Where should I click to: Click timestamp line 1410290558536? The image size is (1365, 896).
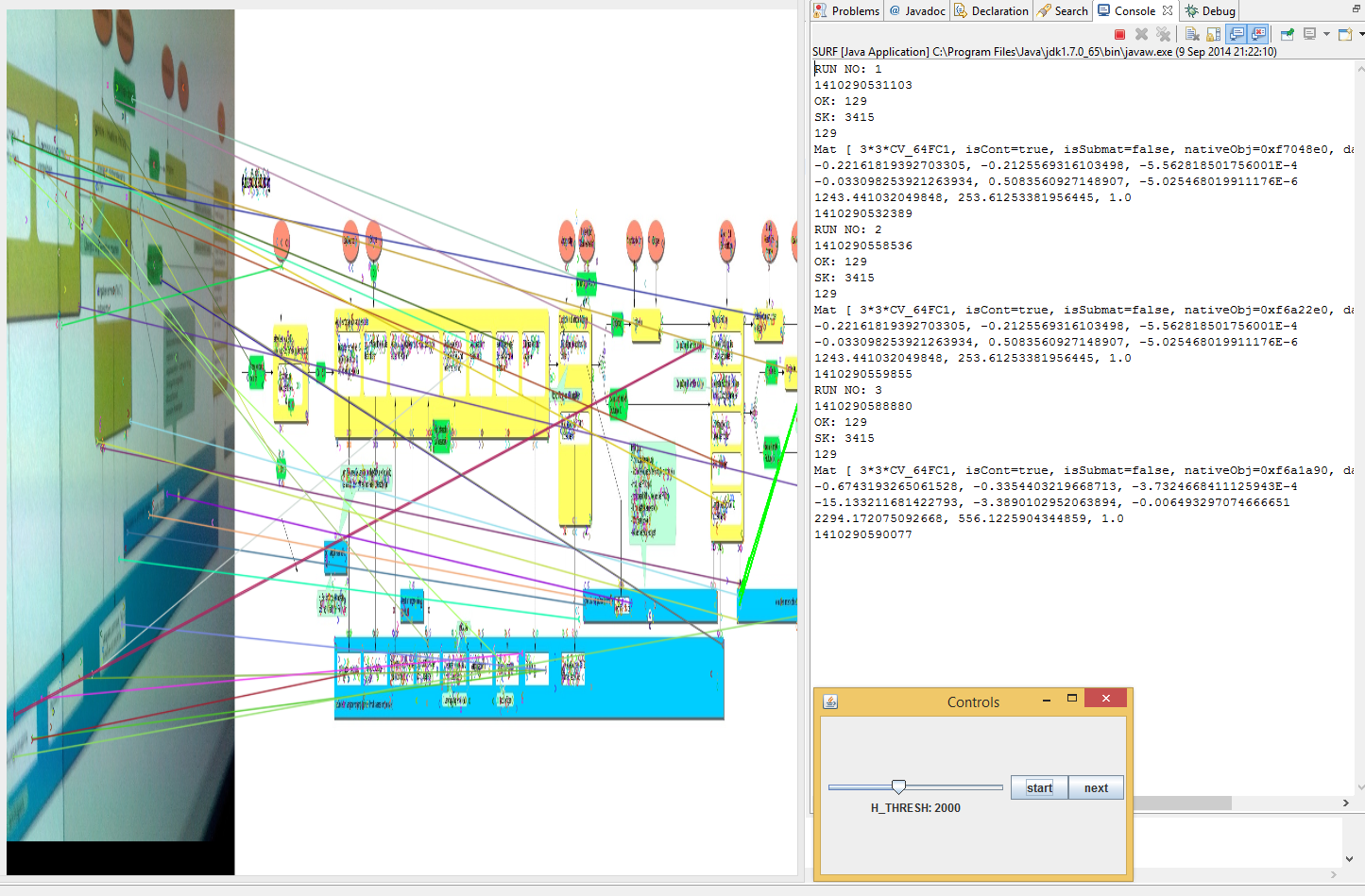point(863,245)
